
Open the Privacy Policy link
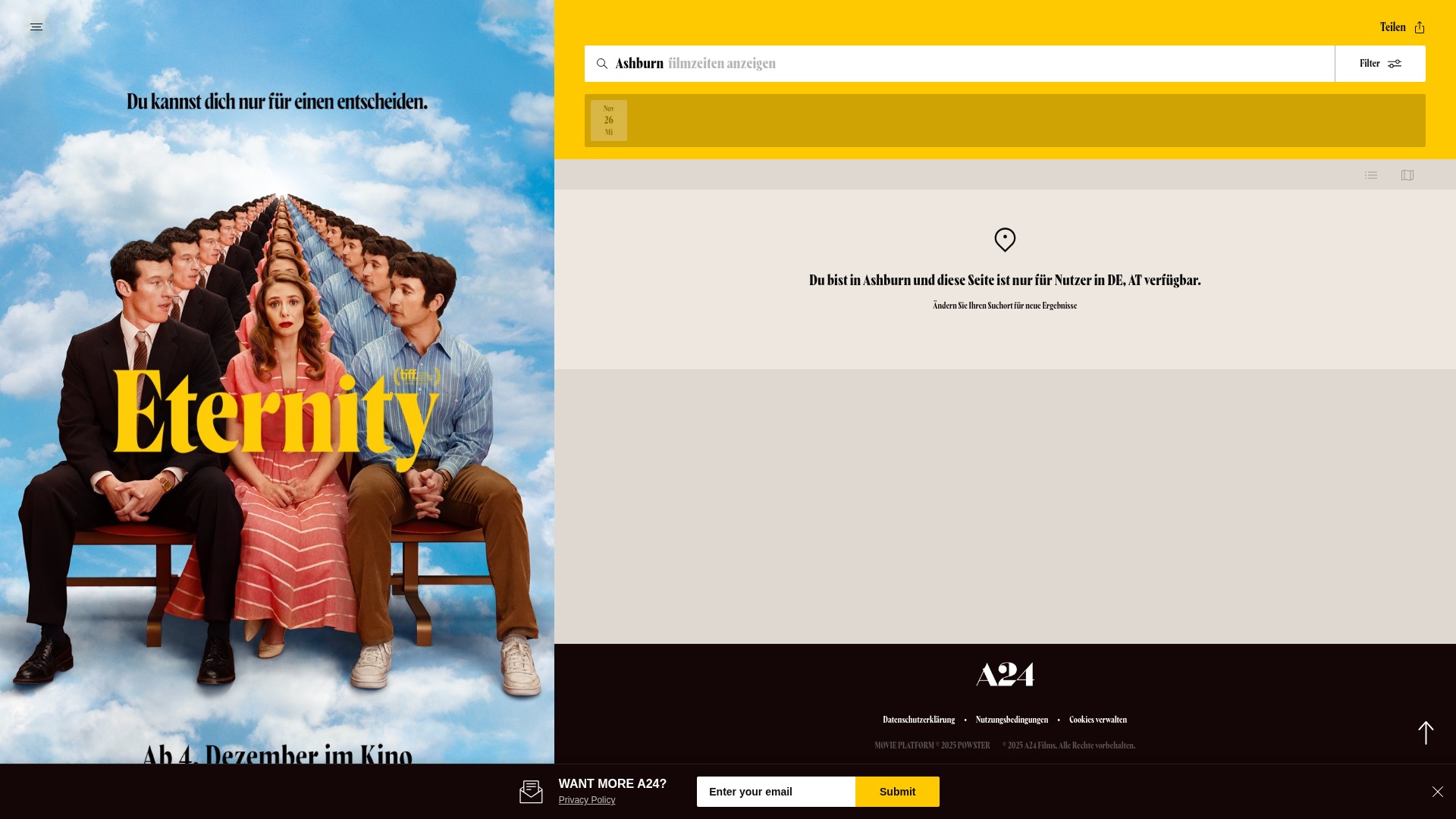[587, 800]
